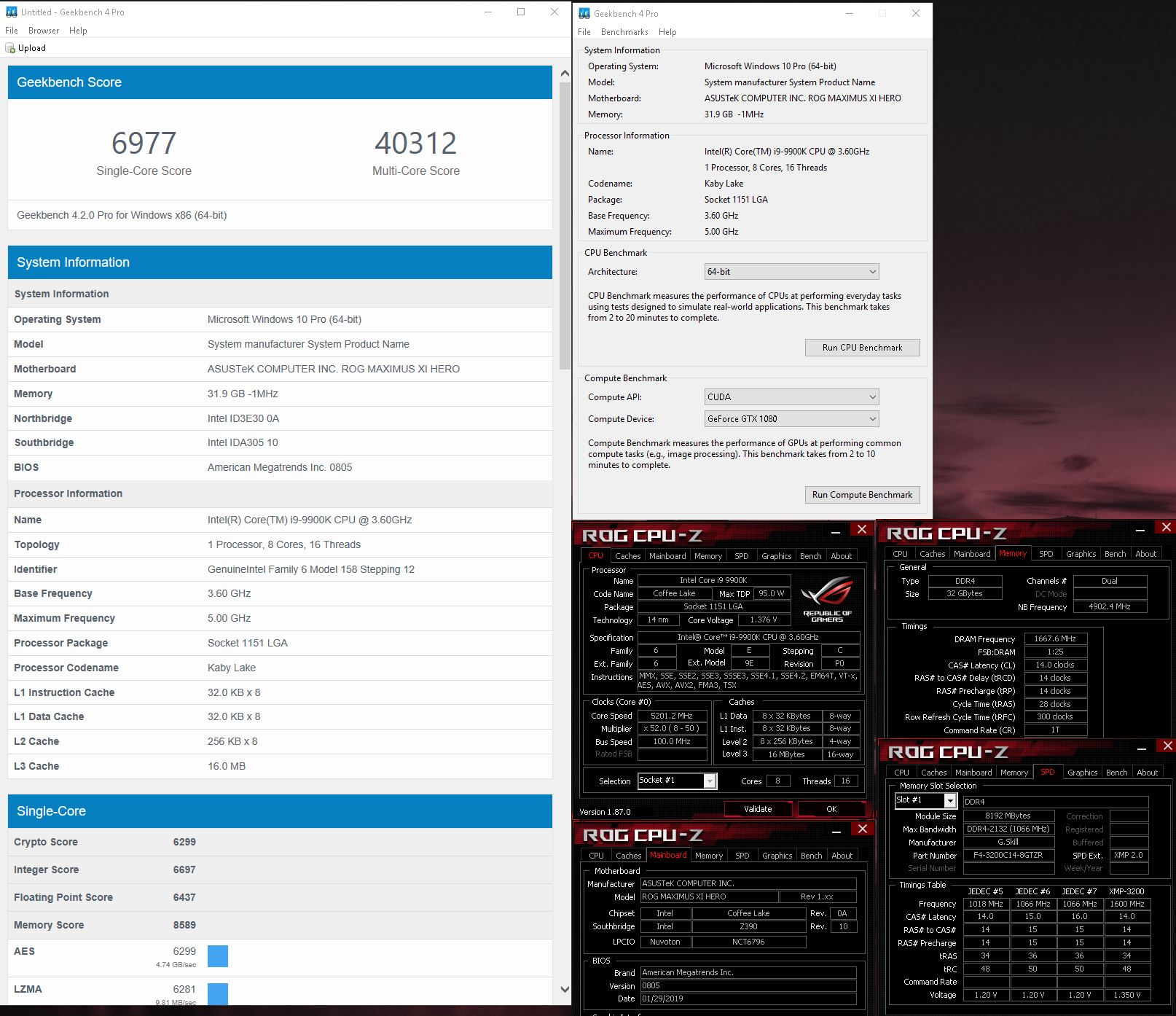Click the OK button in CPU-Z
Image resolution: width=1176 pixels, height=1016 pixels.
[831, 809]
